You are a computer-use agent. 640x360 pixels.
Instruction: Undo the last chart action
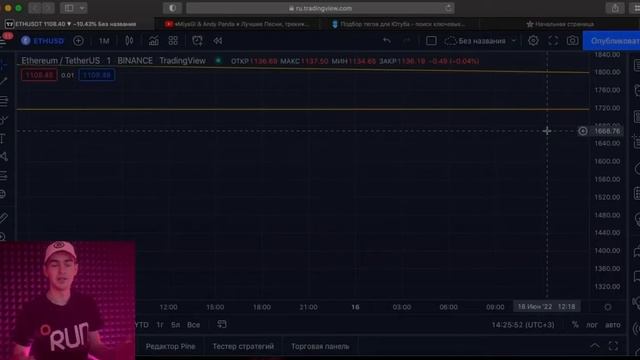[x=387, y=41]
